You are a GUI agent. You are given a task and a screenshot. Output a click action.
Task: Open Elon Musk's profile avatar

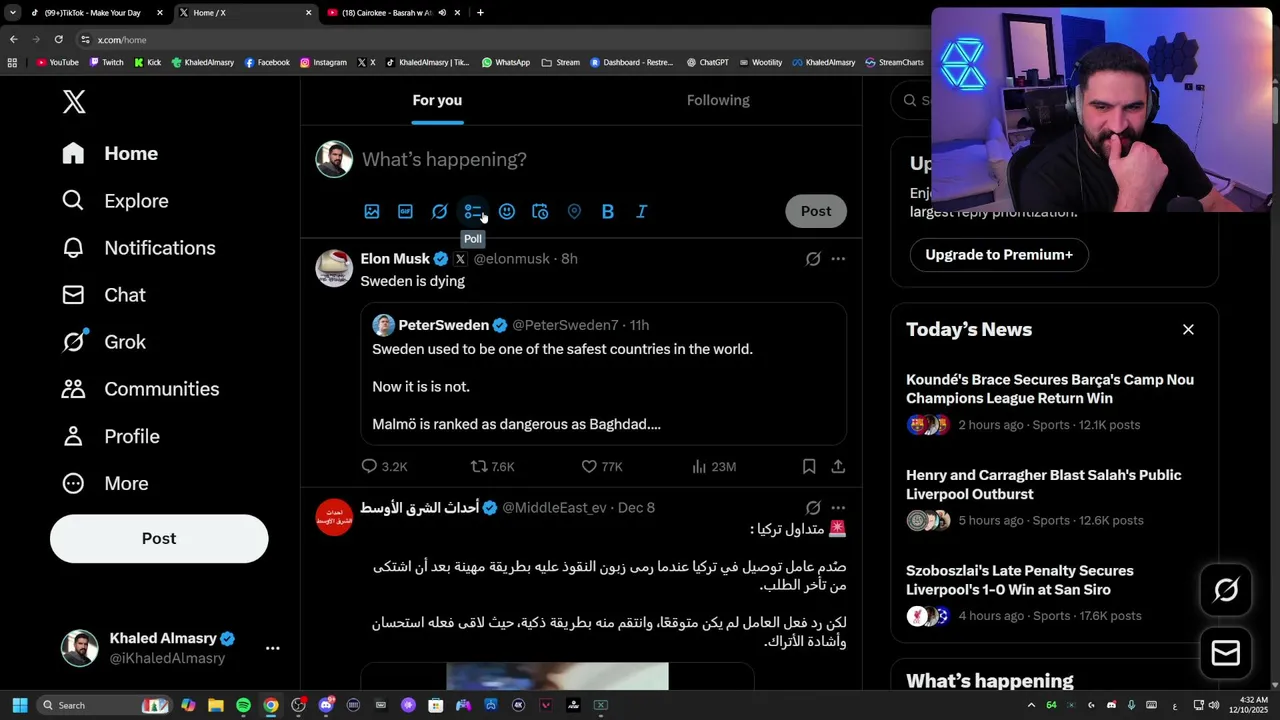(334, 268)
